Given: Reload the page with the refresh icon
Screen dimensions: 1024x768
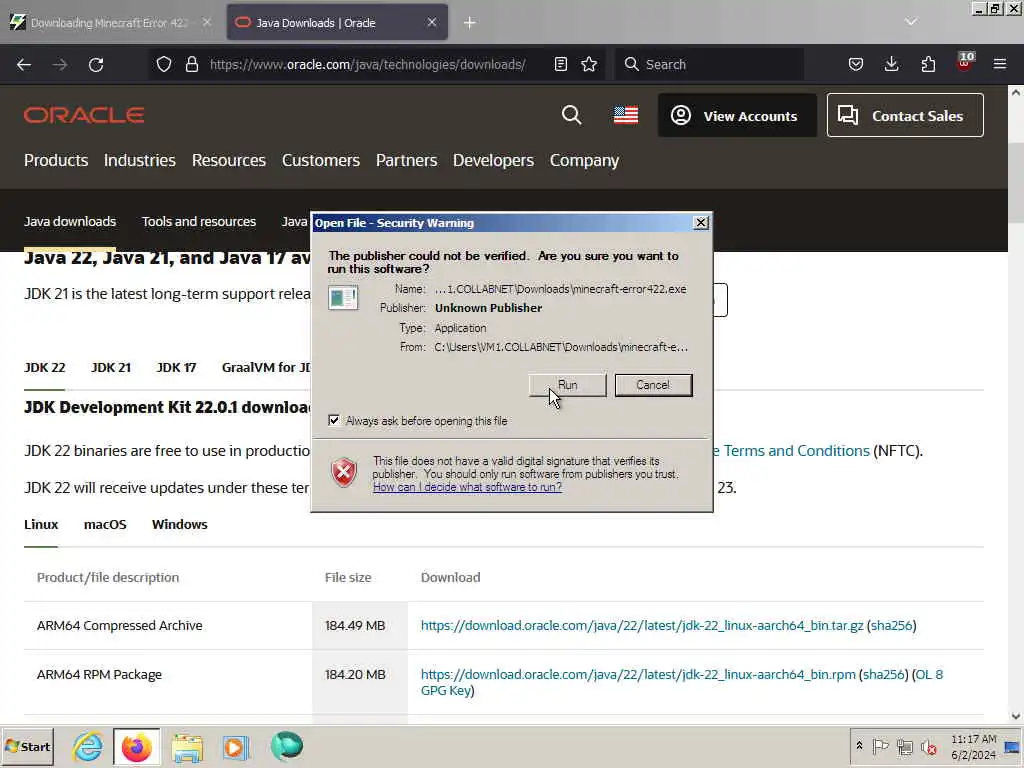Looking at the screenshot, I should [x=96, y=64].
